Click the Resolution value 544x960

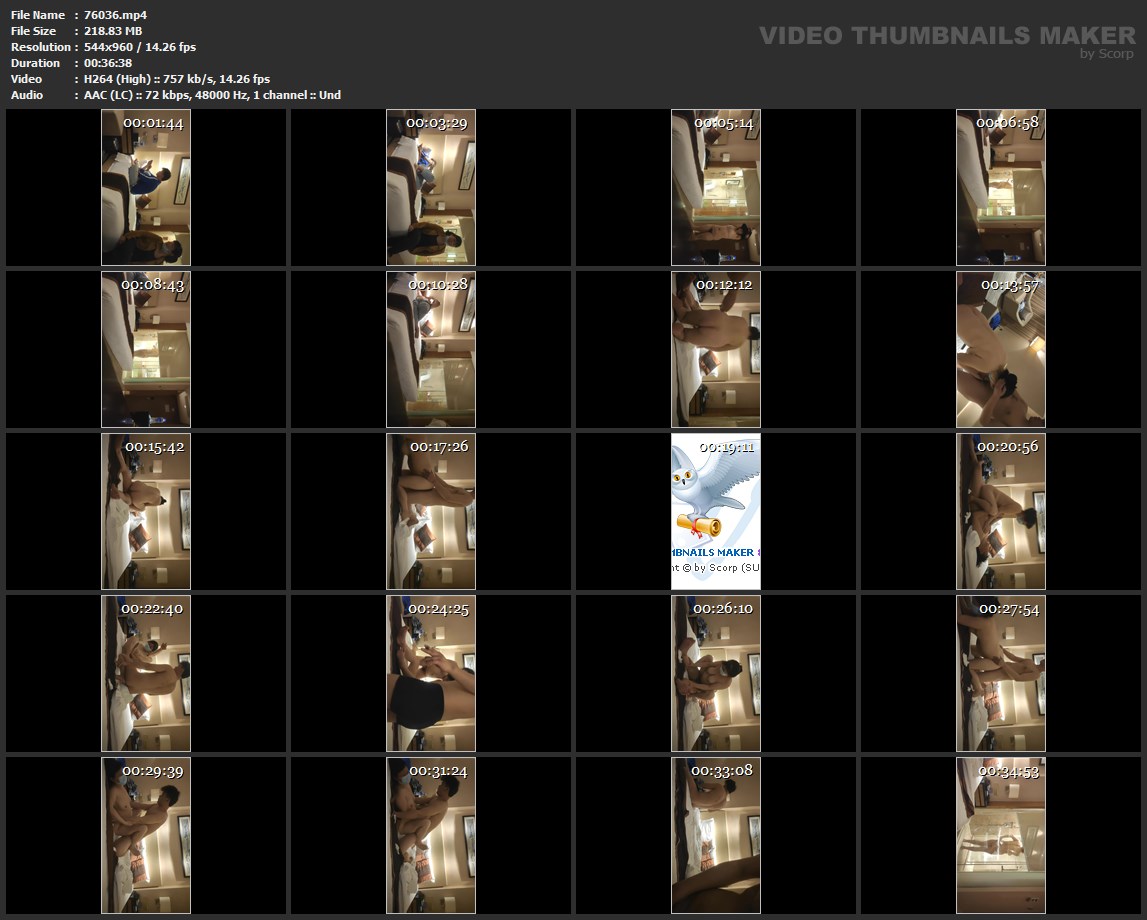point(140,47)
